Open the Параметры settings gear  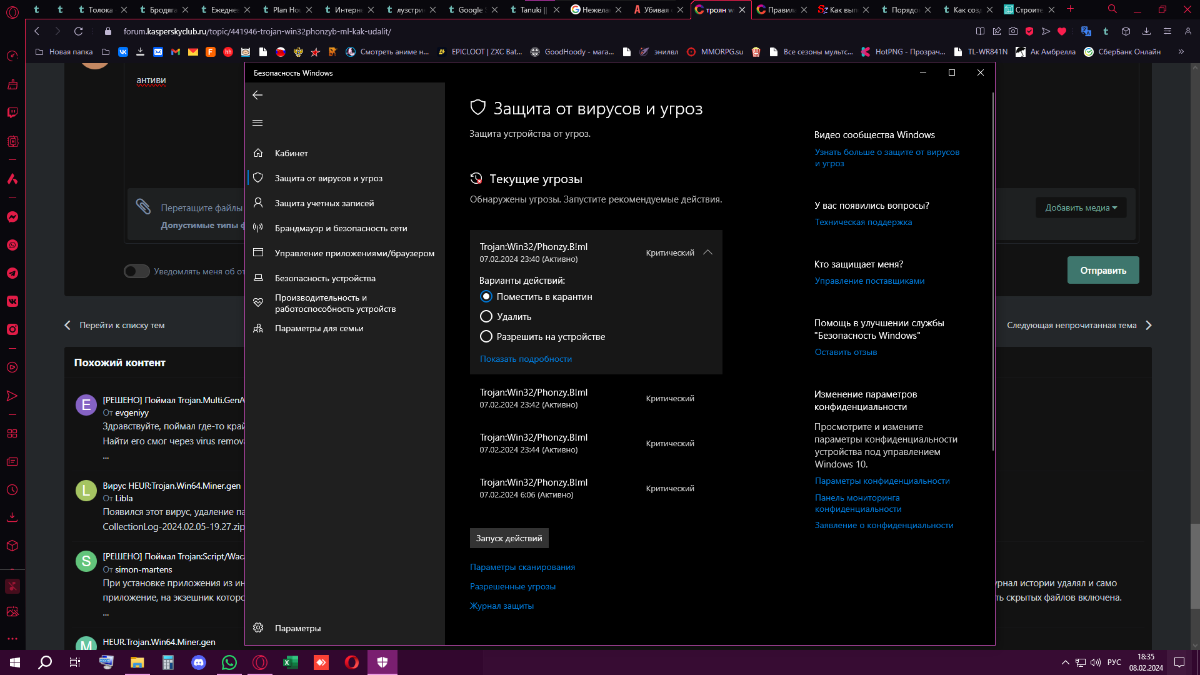pyautogui.click(x=297, y=628)
